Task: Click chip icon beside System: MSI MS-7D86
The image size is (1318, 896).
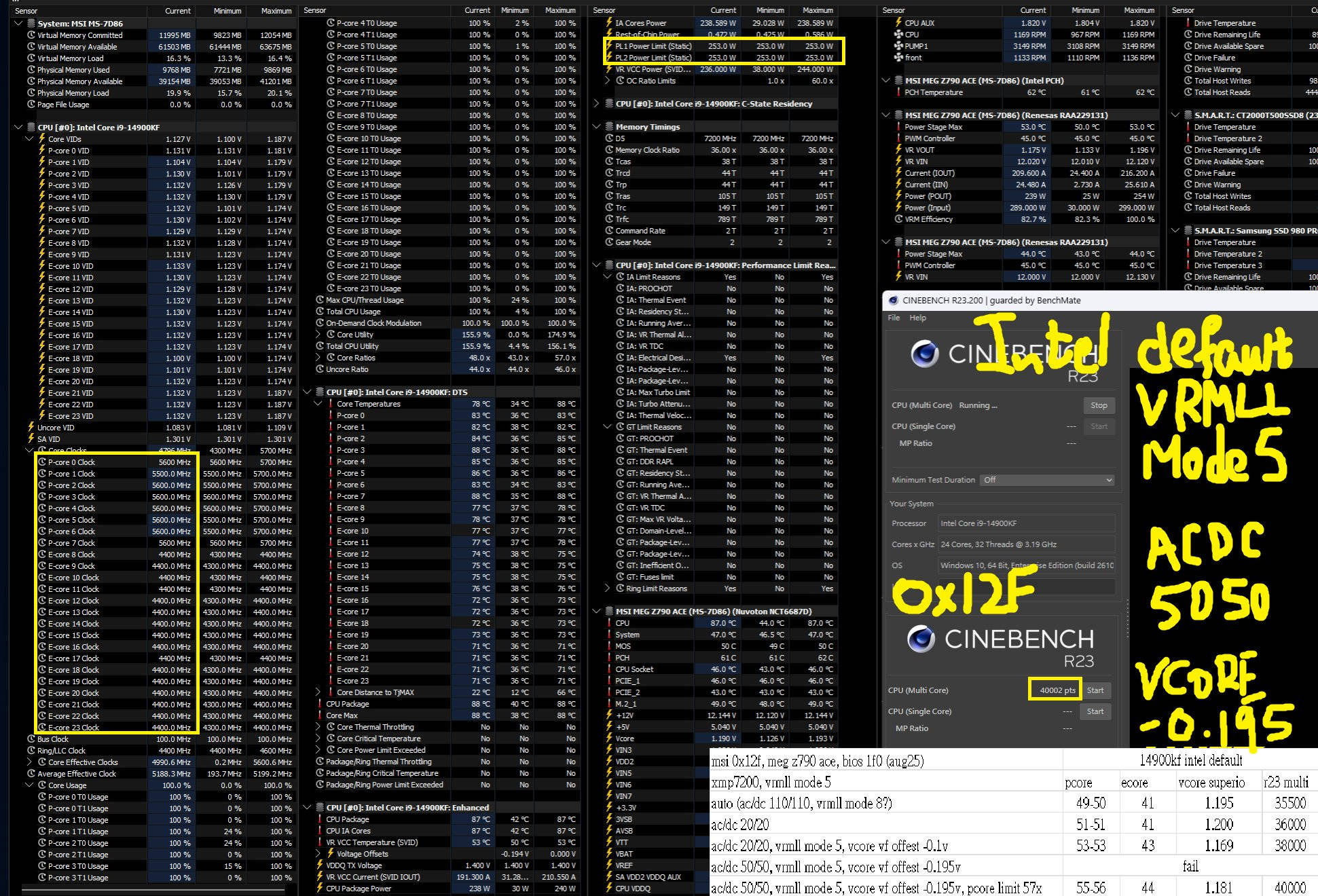Action: pyautogui.click(x=31, y=23)
